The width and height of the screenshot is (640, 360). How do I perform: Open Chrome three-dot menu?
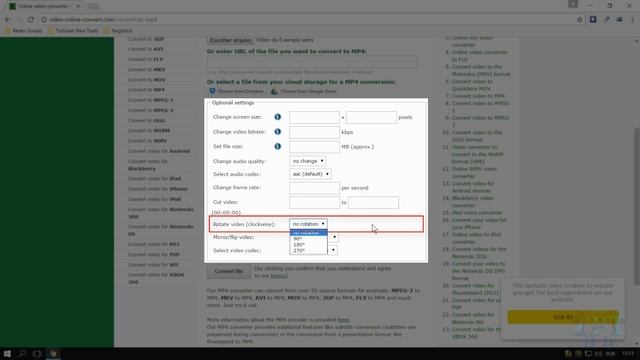(633, 19)
